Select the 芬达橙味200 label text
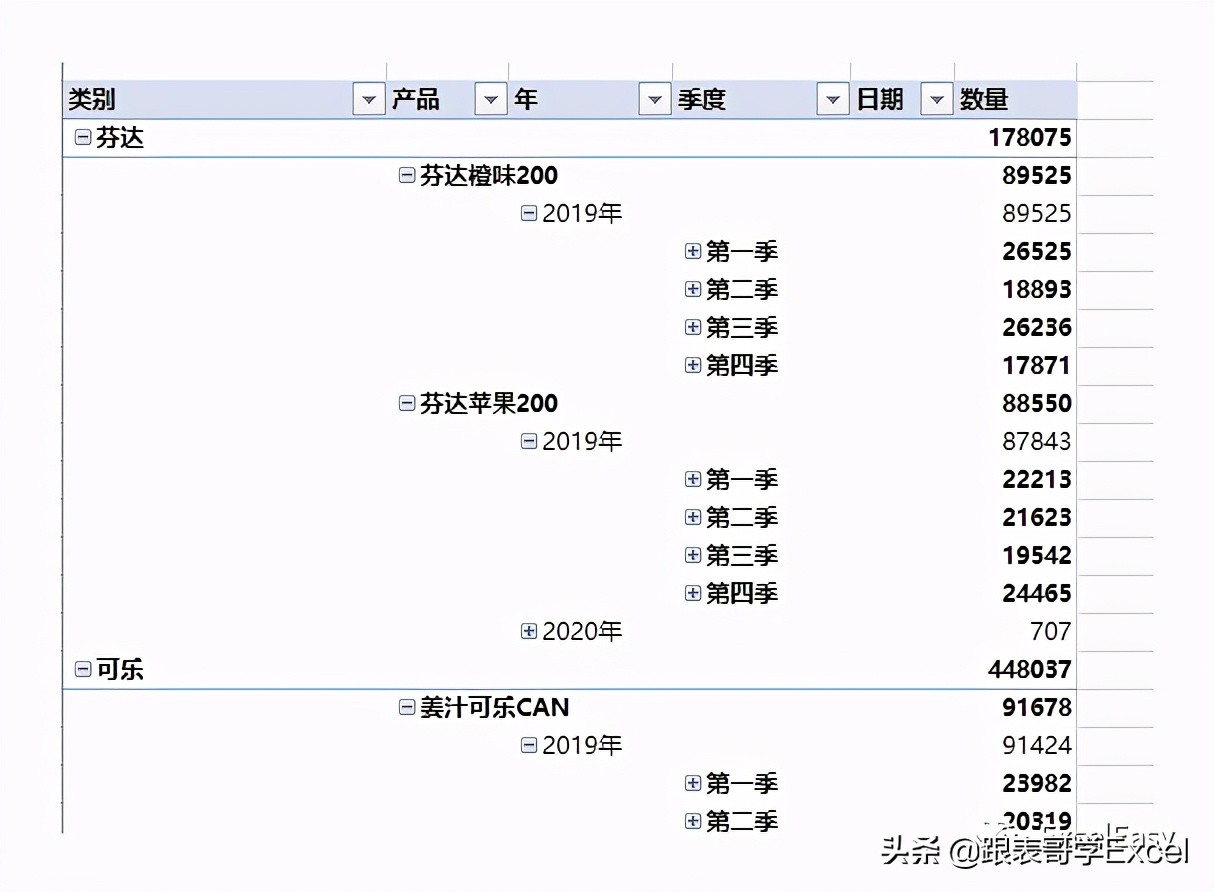Viewport: 1214px width, 892px height. point(489,176)
